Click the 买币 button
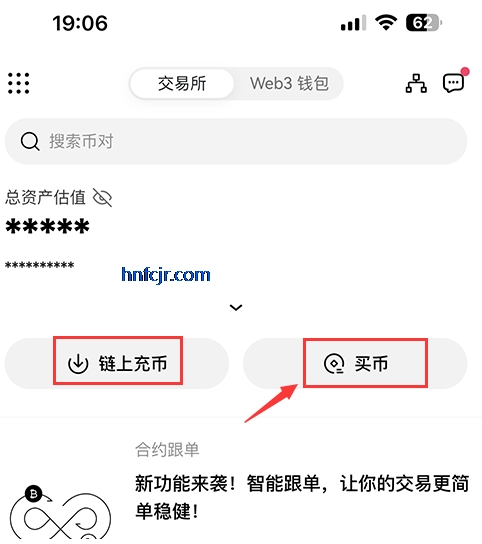The height and width of the screenshot is (544, 482). [x=355, y=363]
